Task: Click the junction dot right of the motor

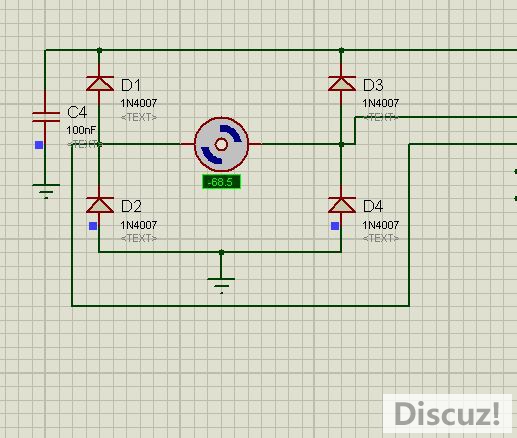Action: click(341, 144)
